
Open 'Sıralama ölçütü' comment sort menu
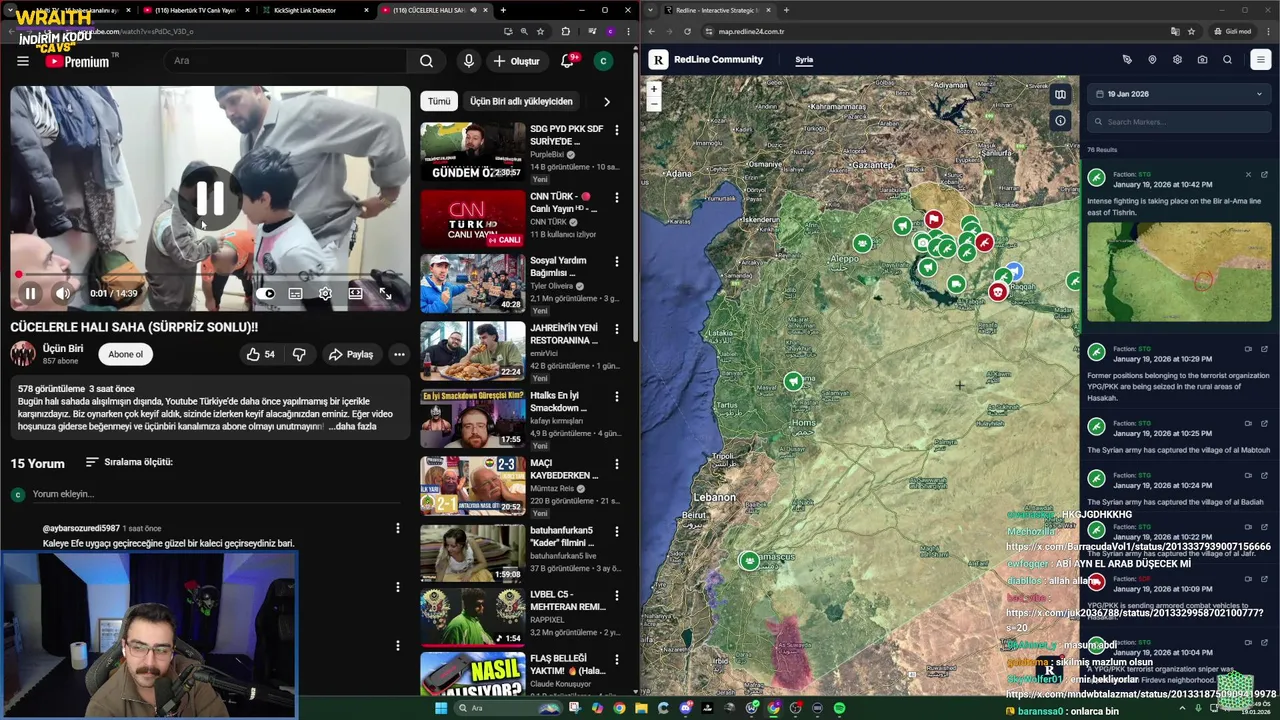(129, 462)
